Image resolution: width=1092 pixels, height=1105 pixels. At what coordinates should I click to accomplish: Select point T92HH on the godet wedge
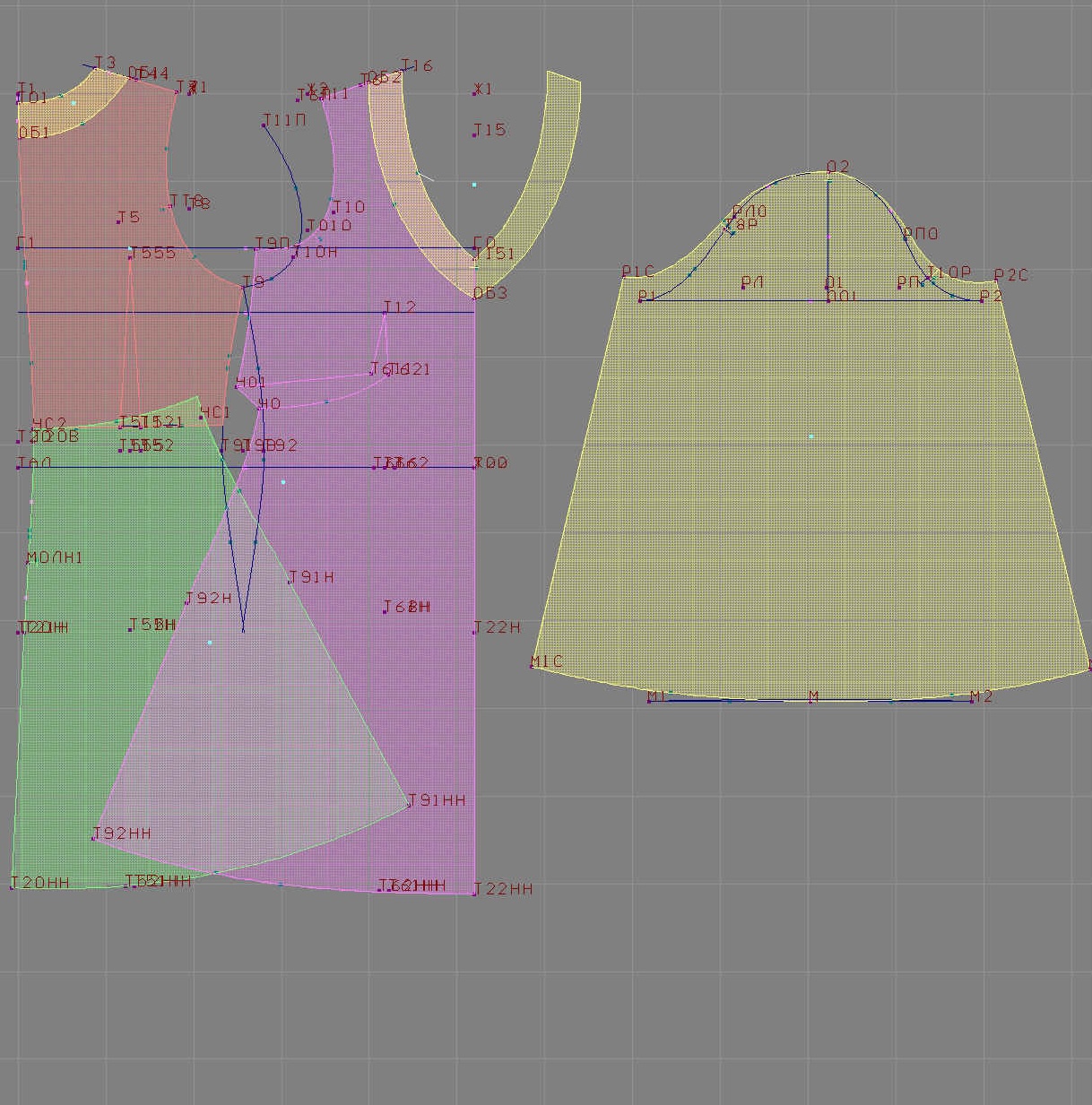coord(93,839)
